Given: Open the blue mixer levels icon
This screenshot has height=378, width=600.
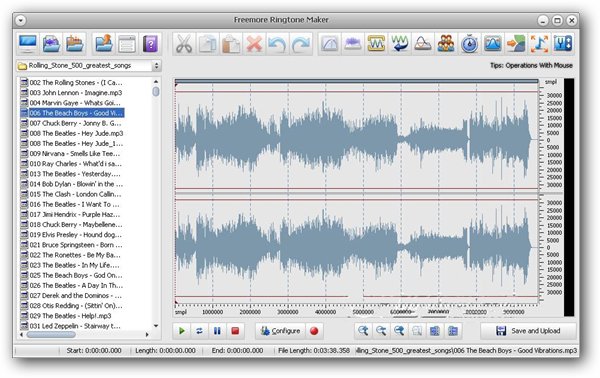Looking at the screenshot, I should coord(563,44).
